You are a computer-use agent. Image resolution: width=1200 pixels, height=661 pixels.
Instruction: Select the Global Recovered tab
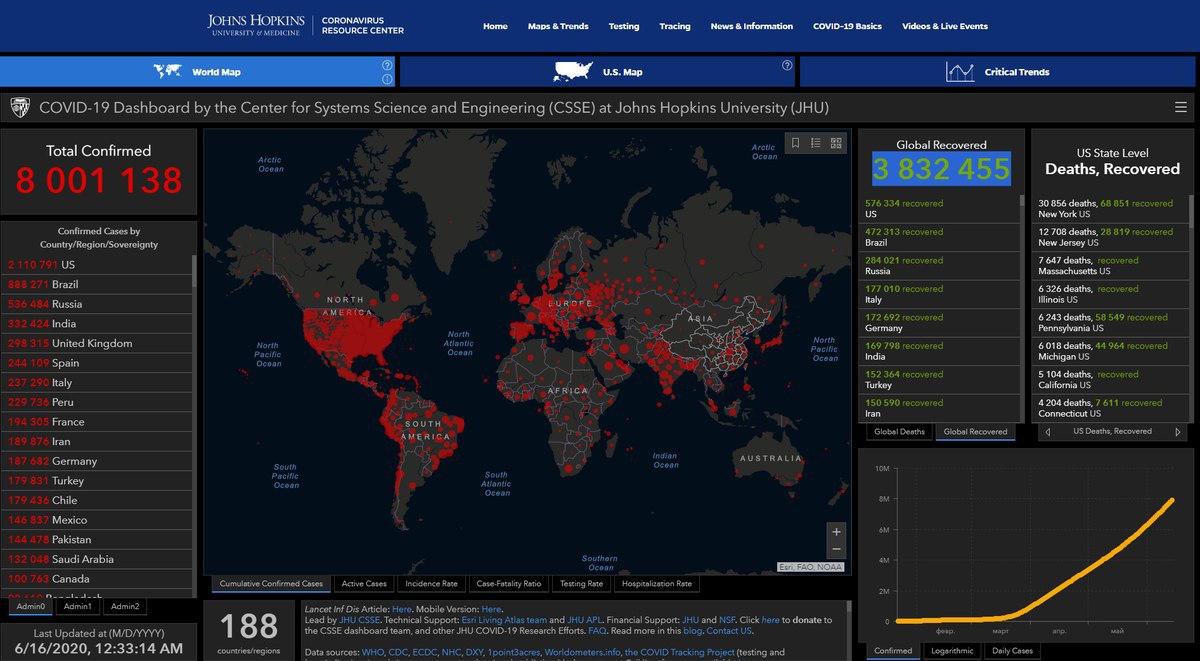pyautogui.click(x=975, y=432)
